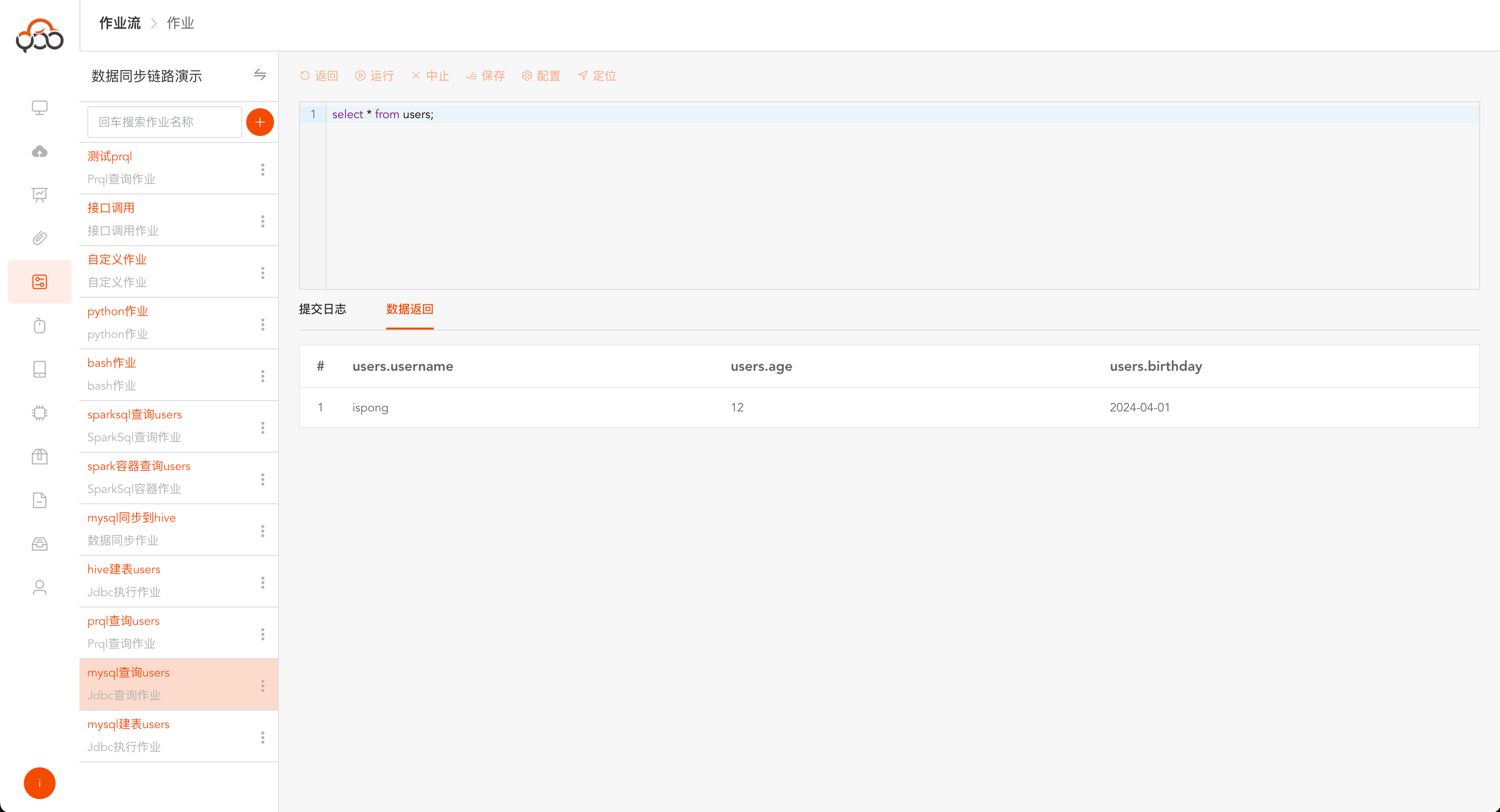Open the chip processor sidebar icon
This screenshot has height=812, width=1500.
[x=40, y=412]
